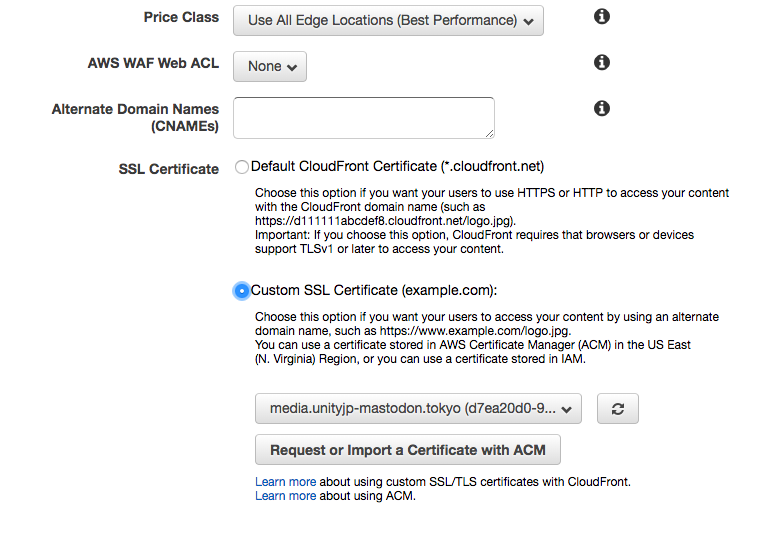This screenshot has width=758, height=536.
Task: Click the Alternate Domain Names text field
Action: pyautogui.click(x=362, y=116)
